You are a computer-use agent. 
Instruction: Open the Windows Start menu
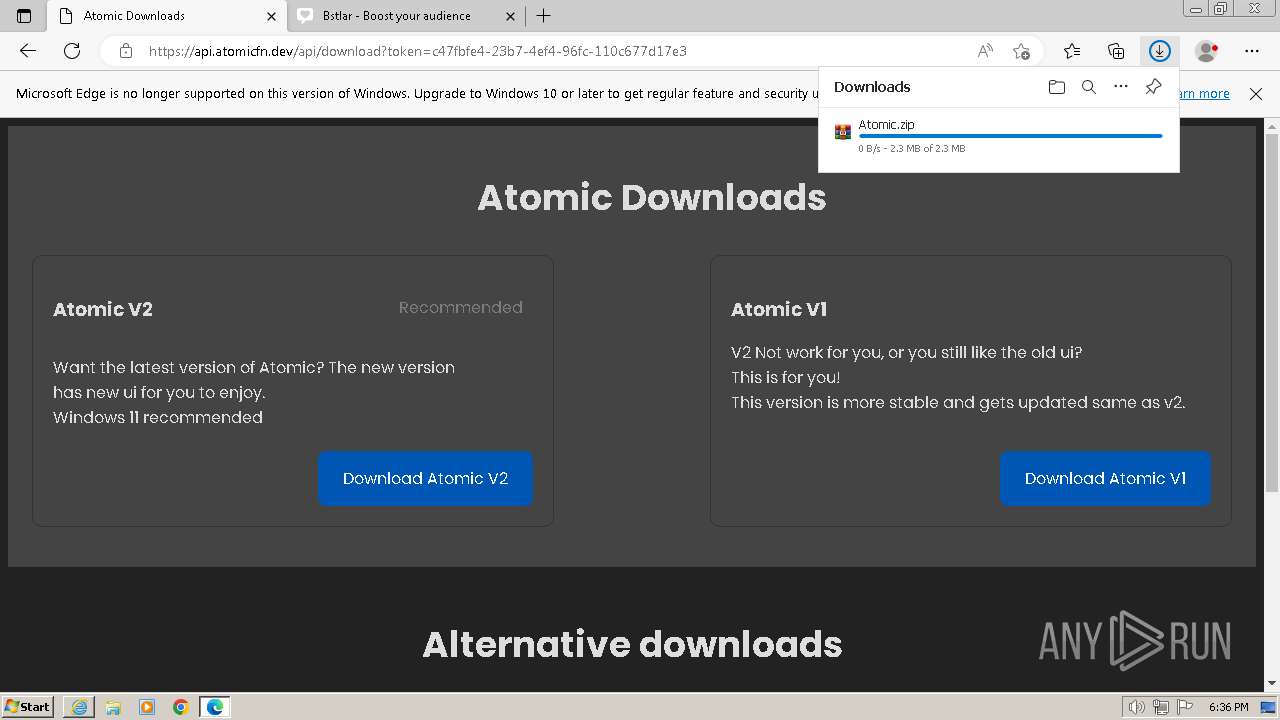28,707
